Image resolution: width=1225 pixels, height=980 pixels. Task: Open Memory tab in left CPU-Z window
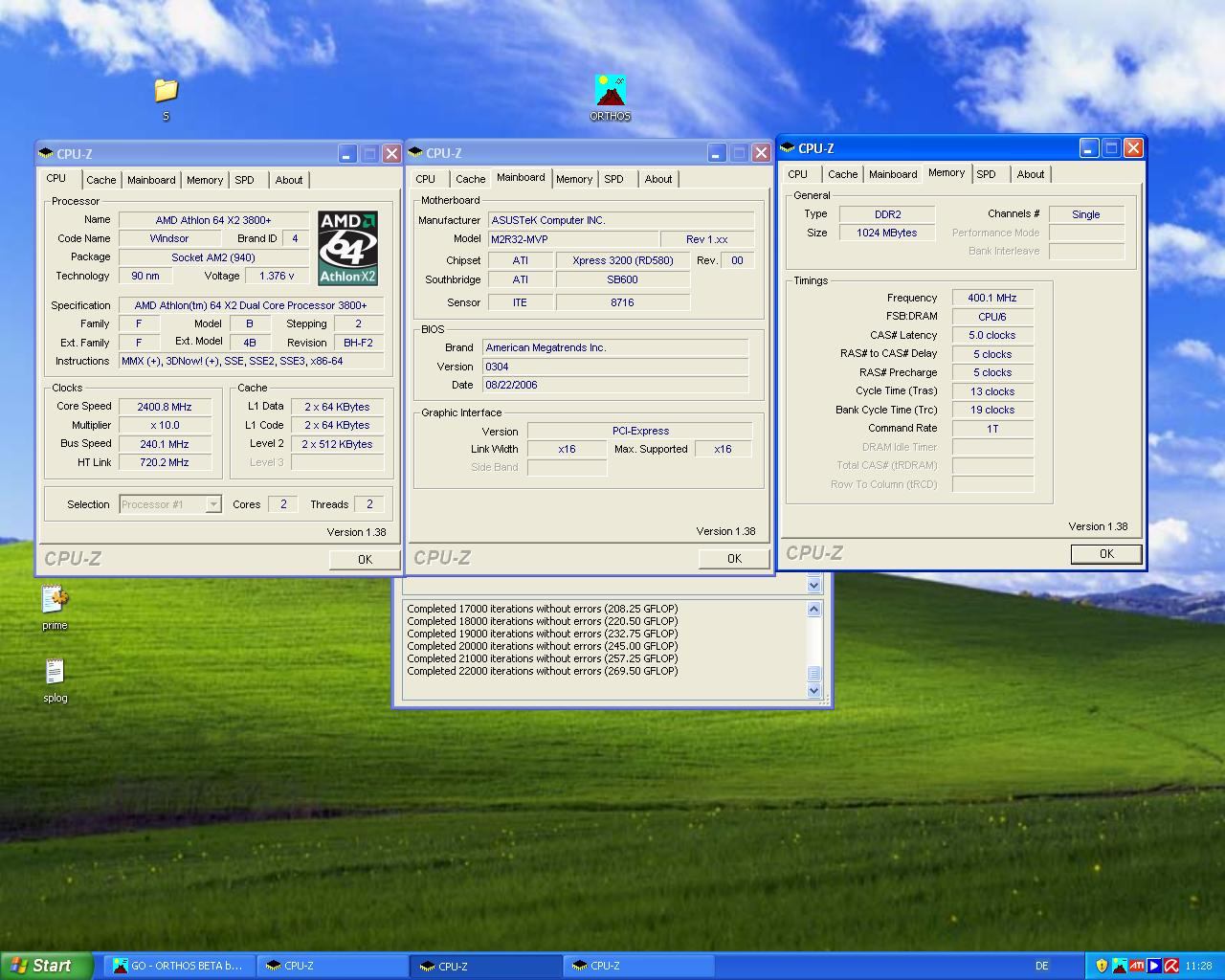click(x=205, y=180)
